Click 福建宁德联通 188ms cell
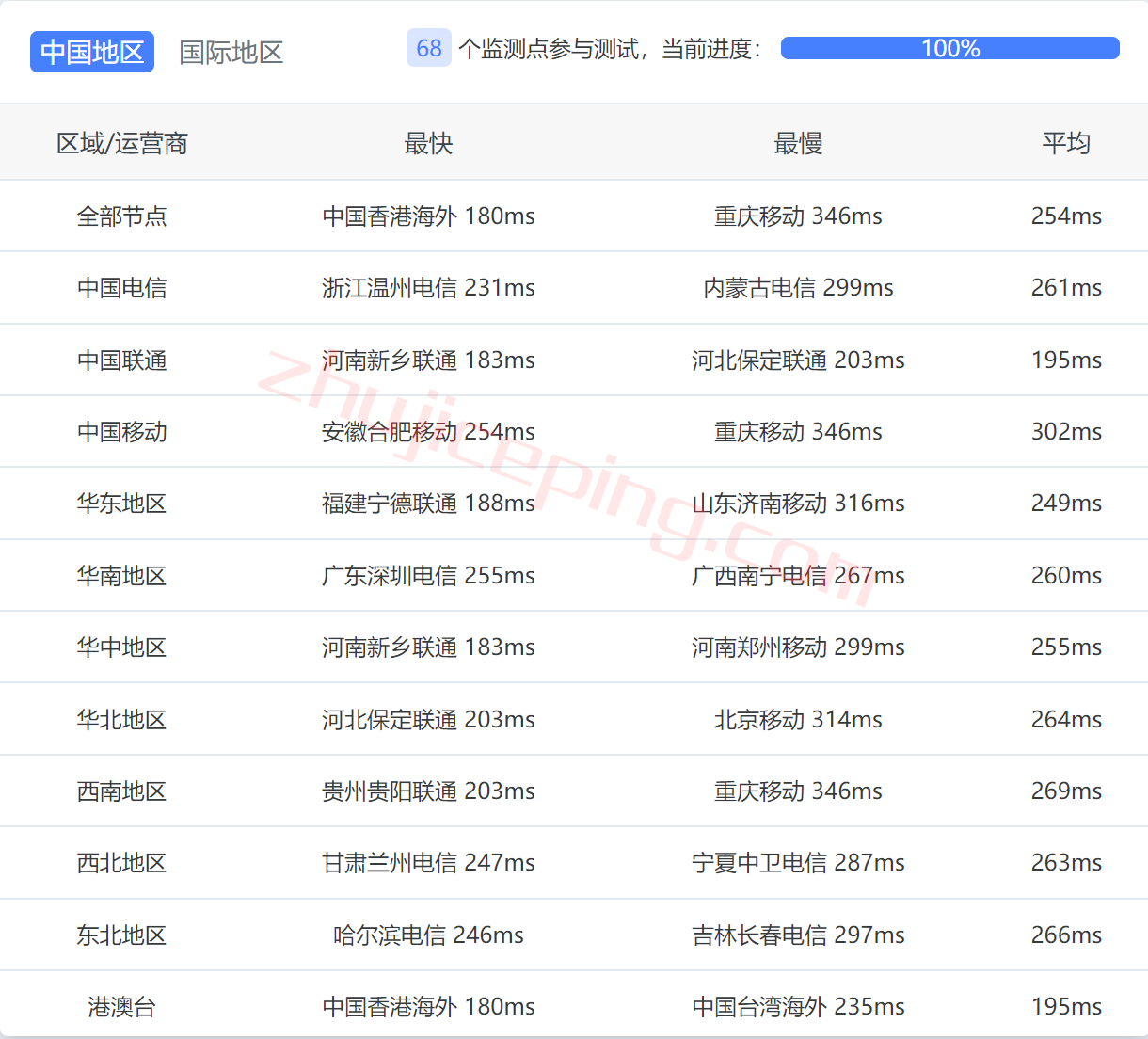The image size is (1148, 1039). 428,504
